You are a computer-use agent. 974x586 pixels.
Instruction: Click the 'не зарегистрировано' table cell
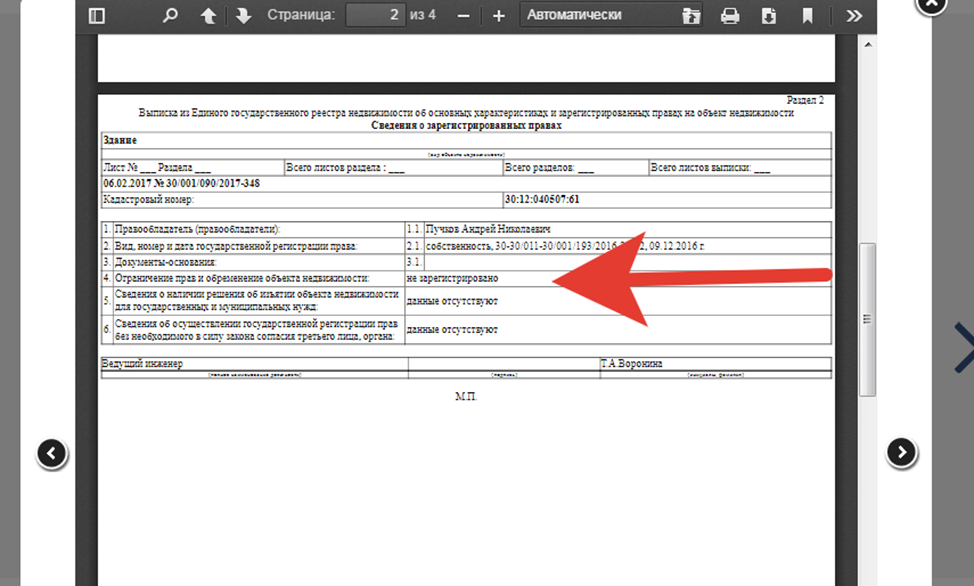[x=453, y=278]
